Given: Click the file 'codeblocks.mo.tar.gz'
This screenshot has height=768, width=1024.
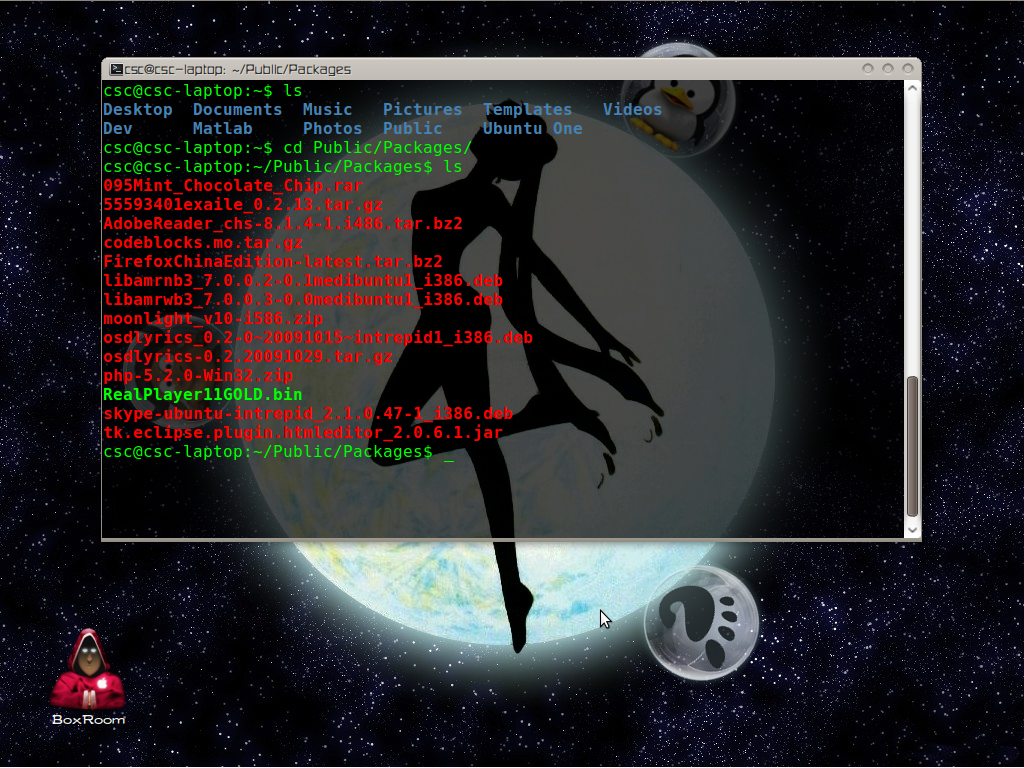Looking at the screenshot, I should pos(203,243).
